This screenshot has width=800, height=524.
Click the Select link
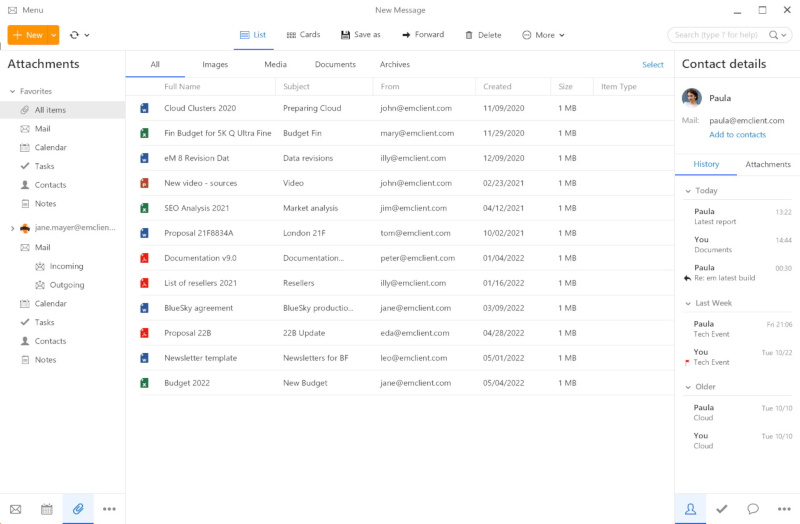[x=653, y=65]
